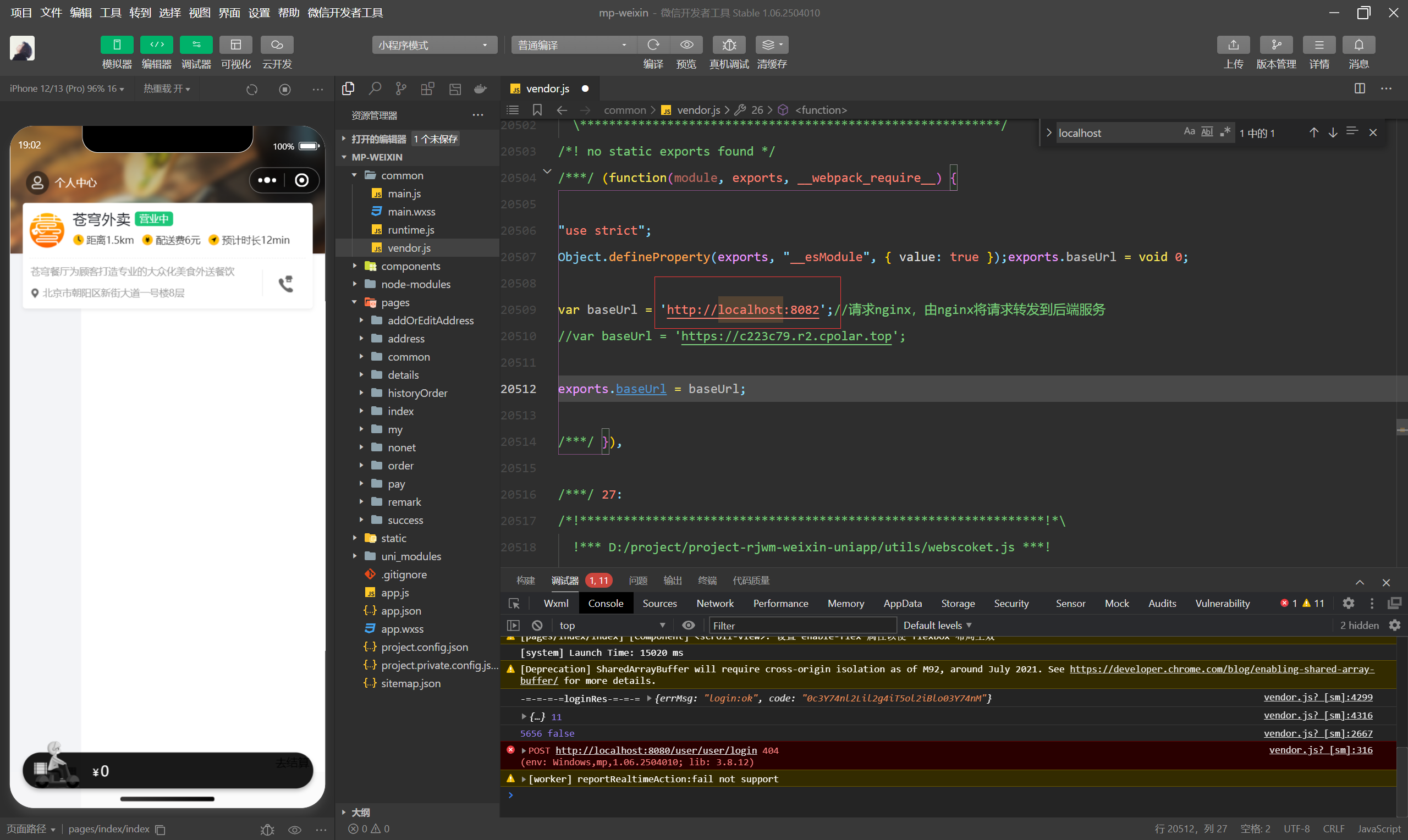This screenshot has height=840, width=1408.
Task: Split the editor with the split icon
Action: (1359, 89)
